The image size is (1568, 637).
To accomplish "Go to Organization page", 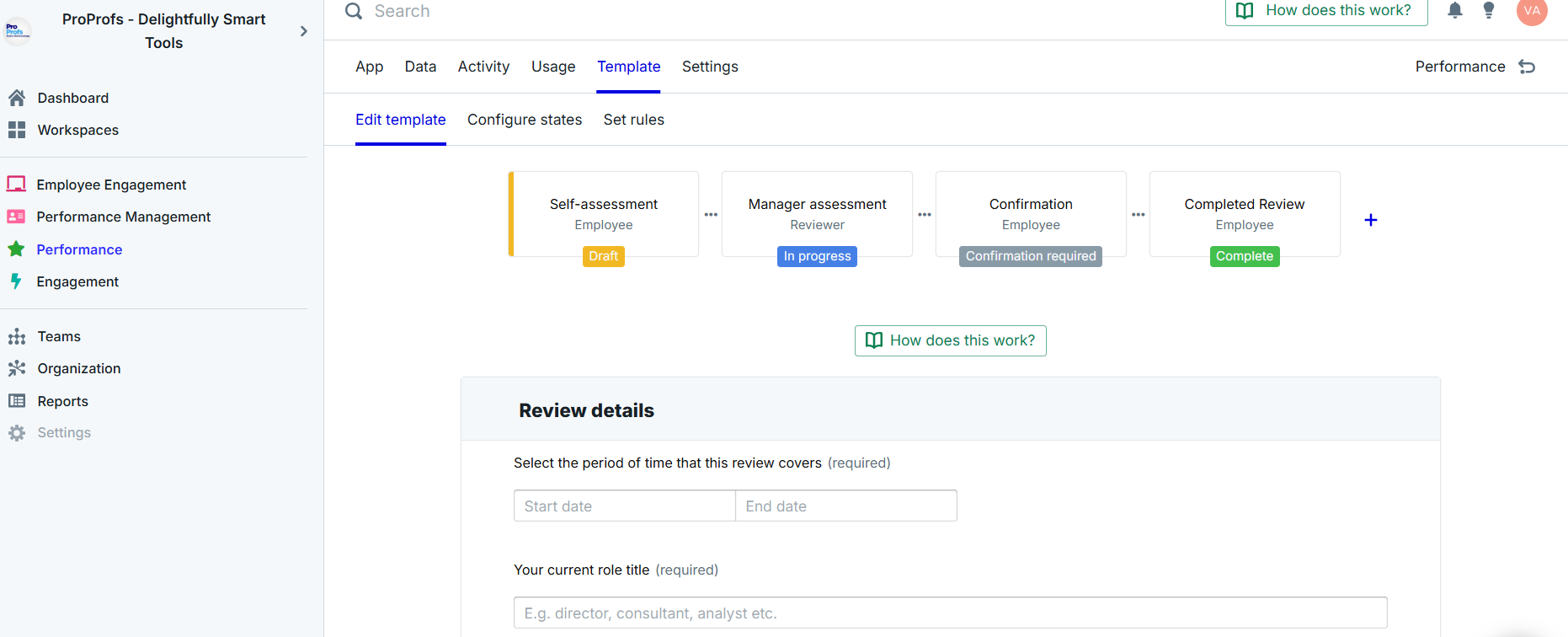I will click(x=79, y=368).
